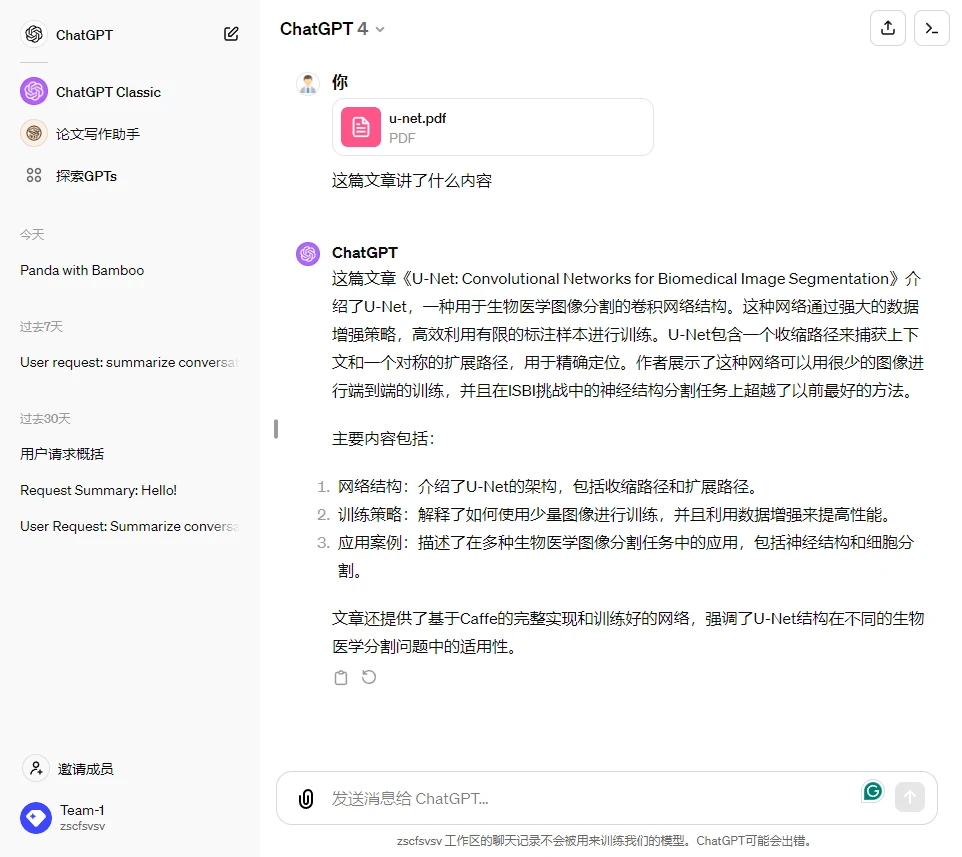Open the past-7-days User request conversation

pos(129,363)
